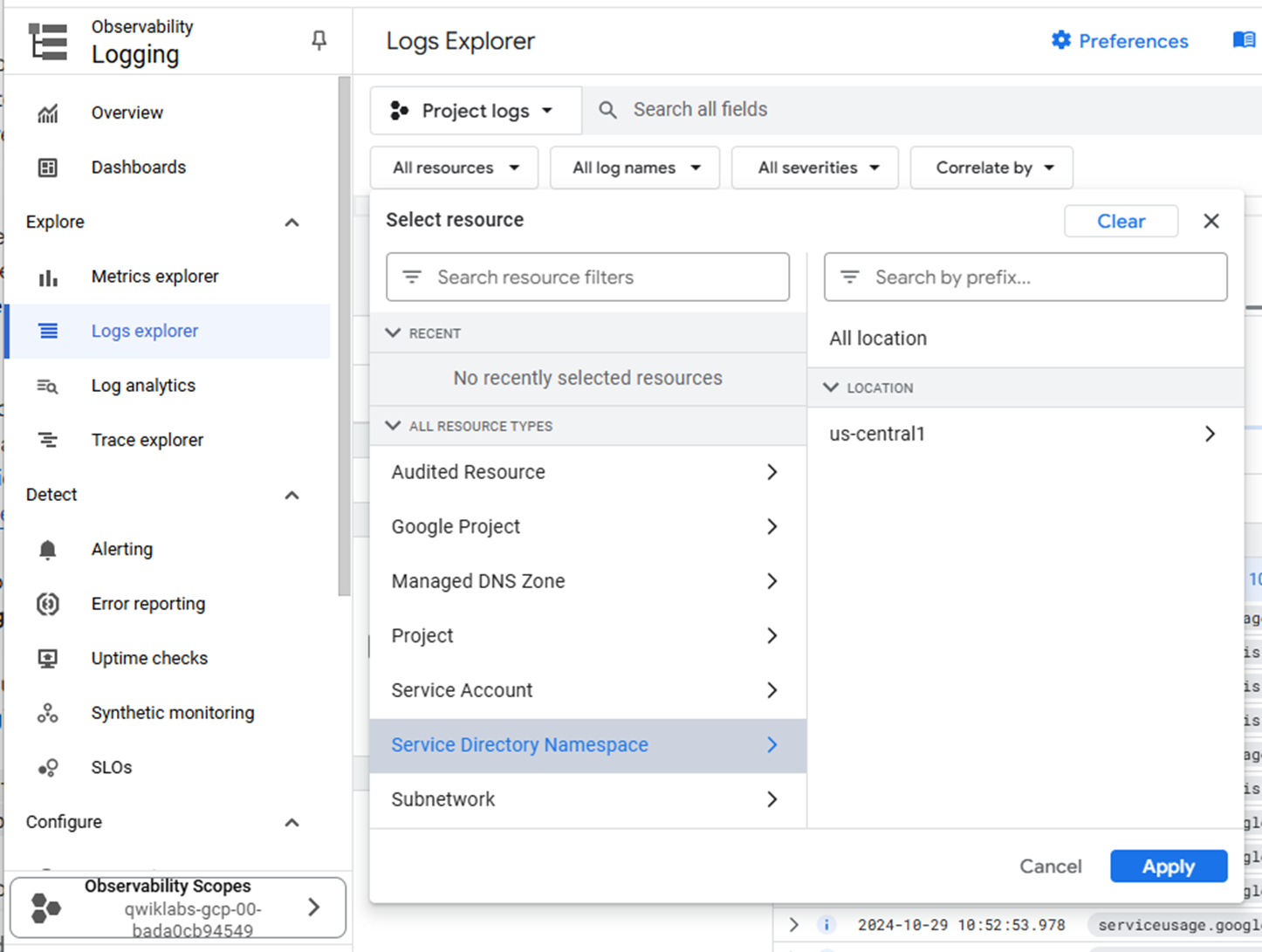Click the Error reporting icon
The width and height of the screenshot is (1262, 952).
(48, 604)
